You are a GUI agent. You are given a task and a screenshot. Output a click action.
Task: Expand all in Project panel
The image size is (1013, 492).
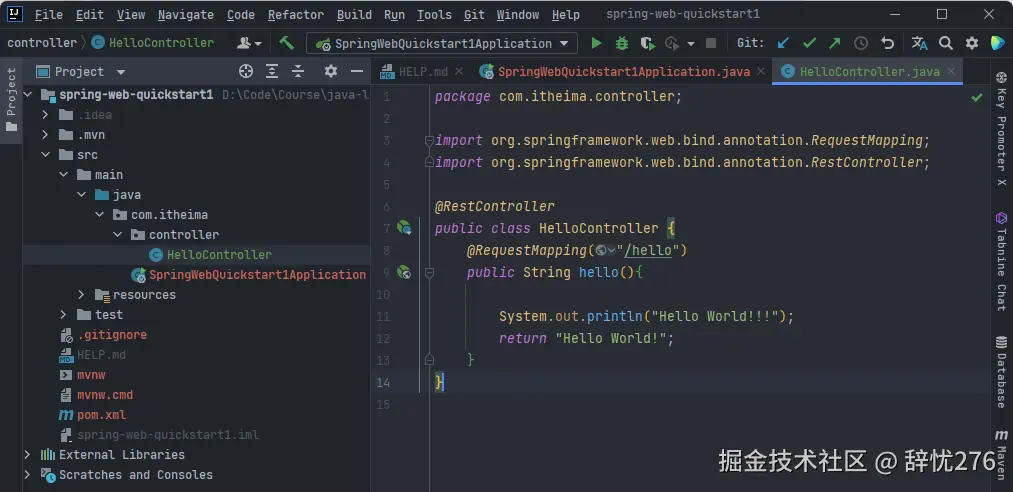pos(273,71)
